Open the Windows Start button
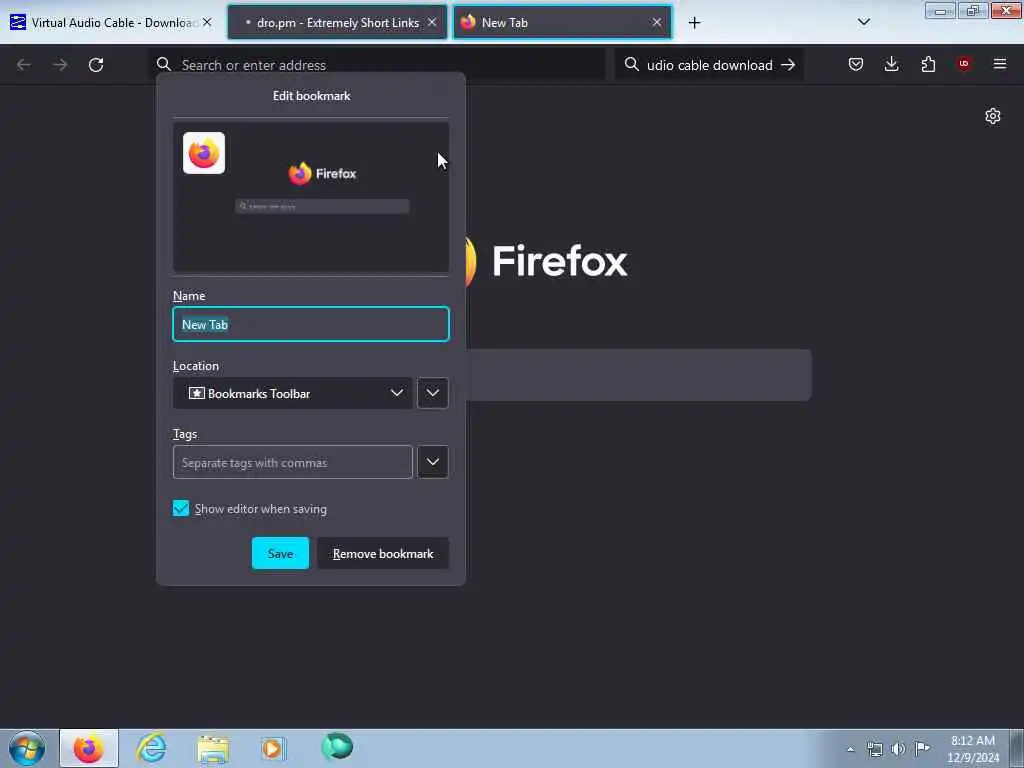 (x=27, y=748)
